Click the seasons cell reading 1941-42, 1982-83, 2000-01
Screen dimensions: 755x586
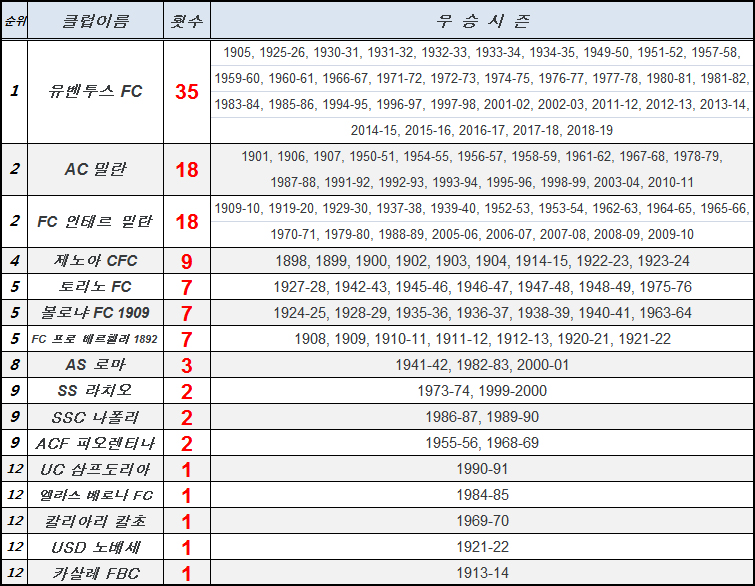coord(482,365)
